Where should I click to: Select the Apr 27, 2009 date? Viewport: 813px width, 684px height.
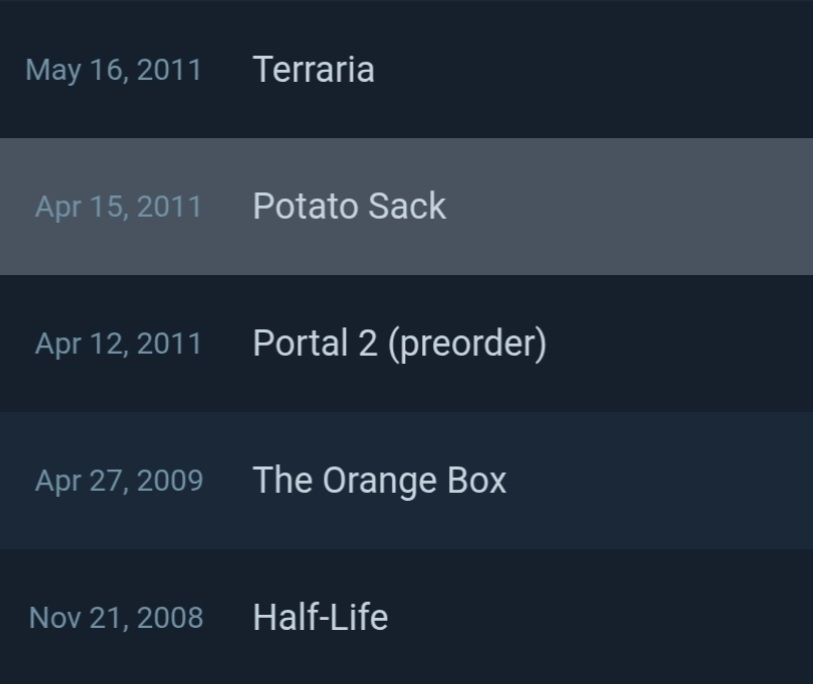(x=118, y=481)
